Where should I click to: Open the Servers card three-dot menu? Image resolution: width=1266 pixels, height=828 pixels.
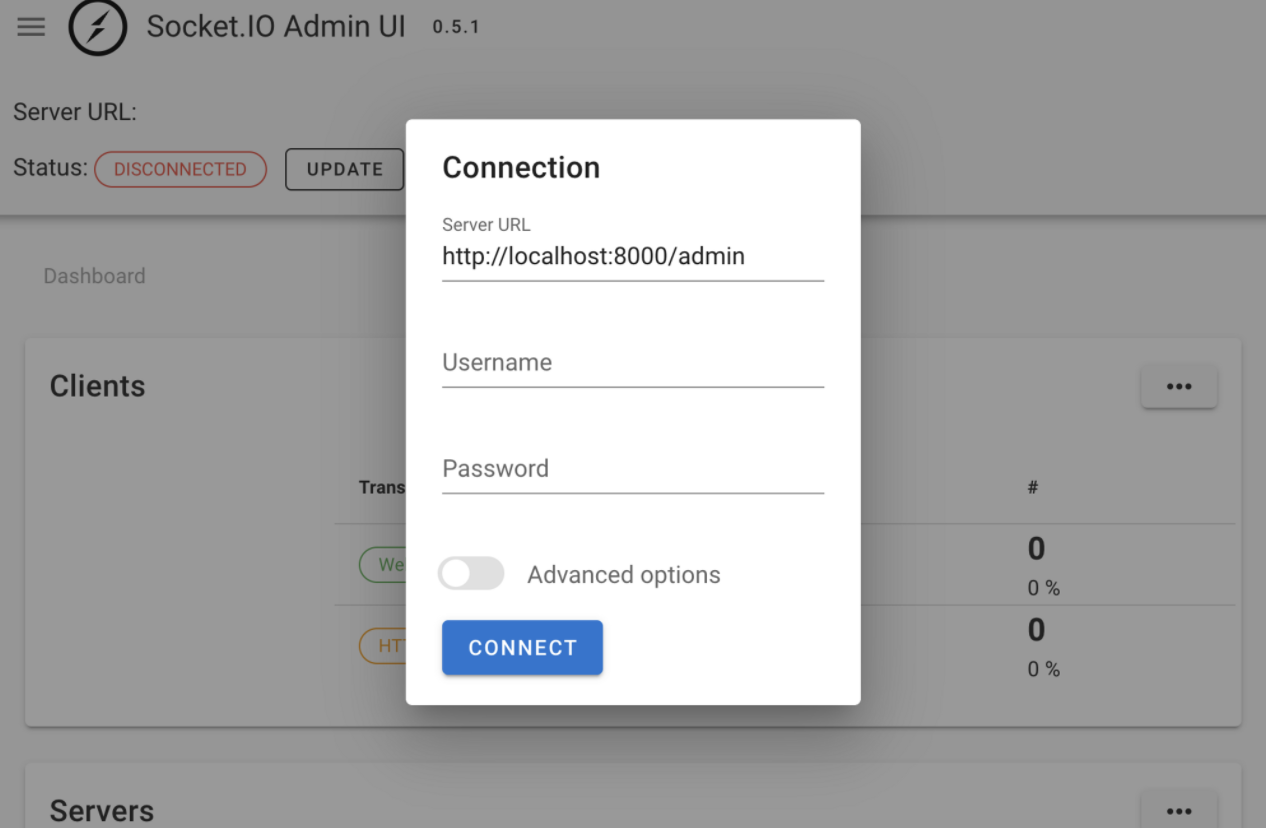pyautogui.click(x=1179, y=811)
